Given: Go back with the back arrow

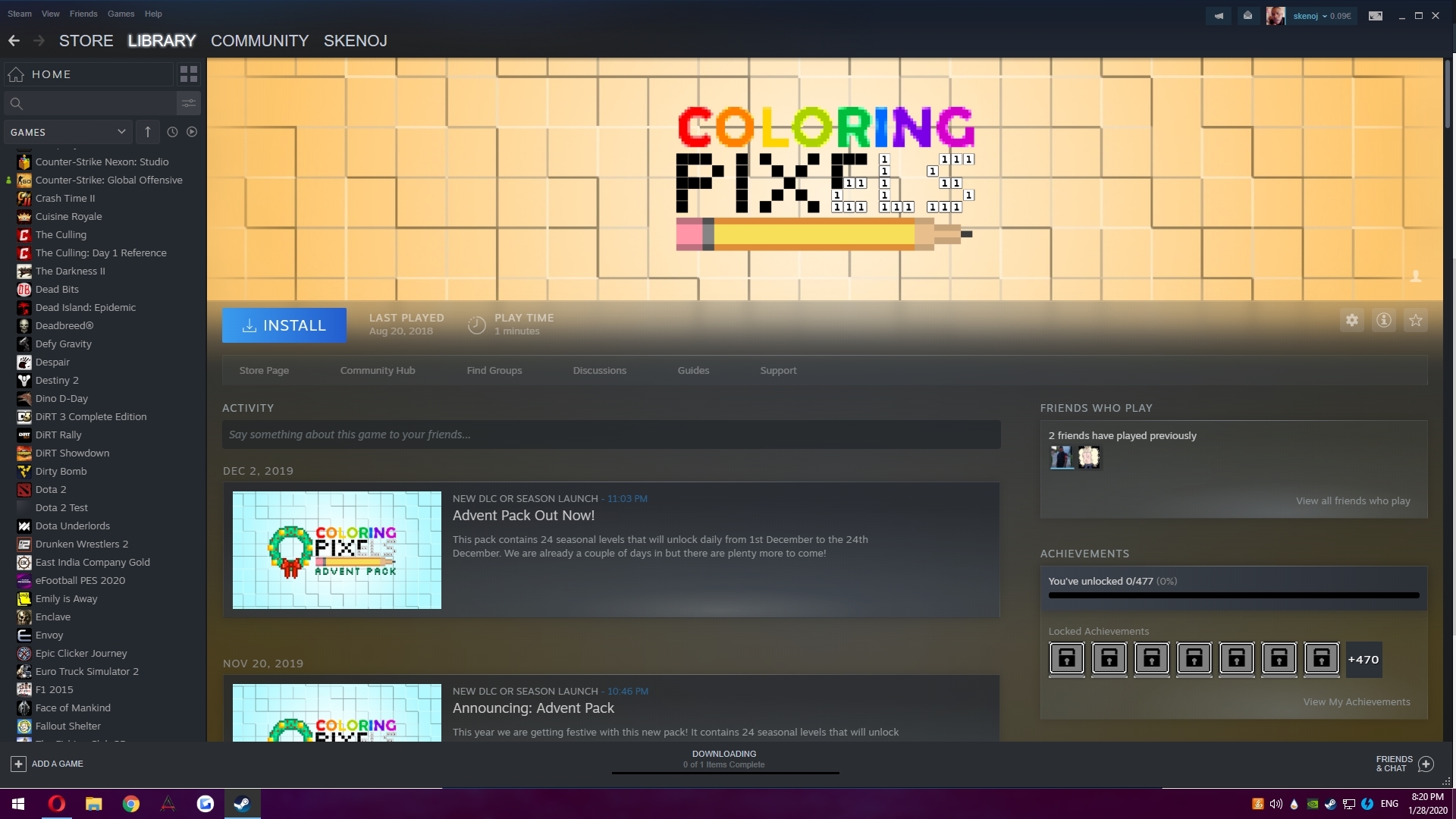Looking at the screenshot, I should (14, 41).
